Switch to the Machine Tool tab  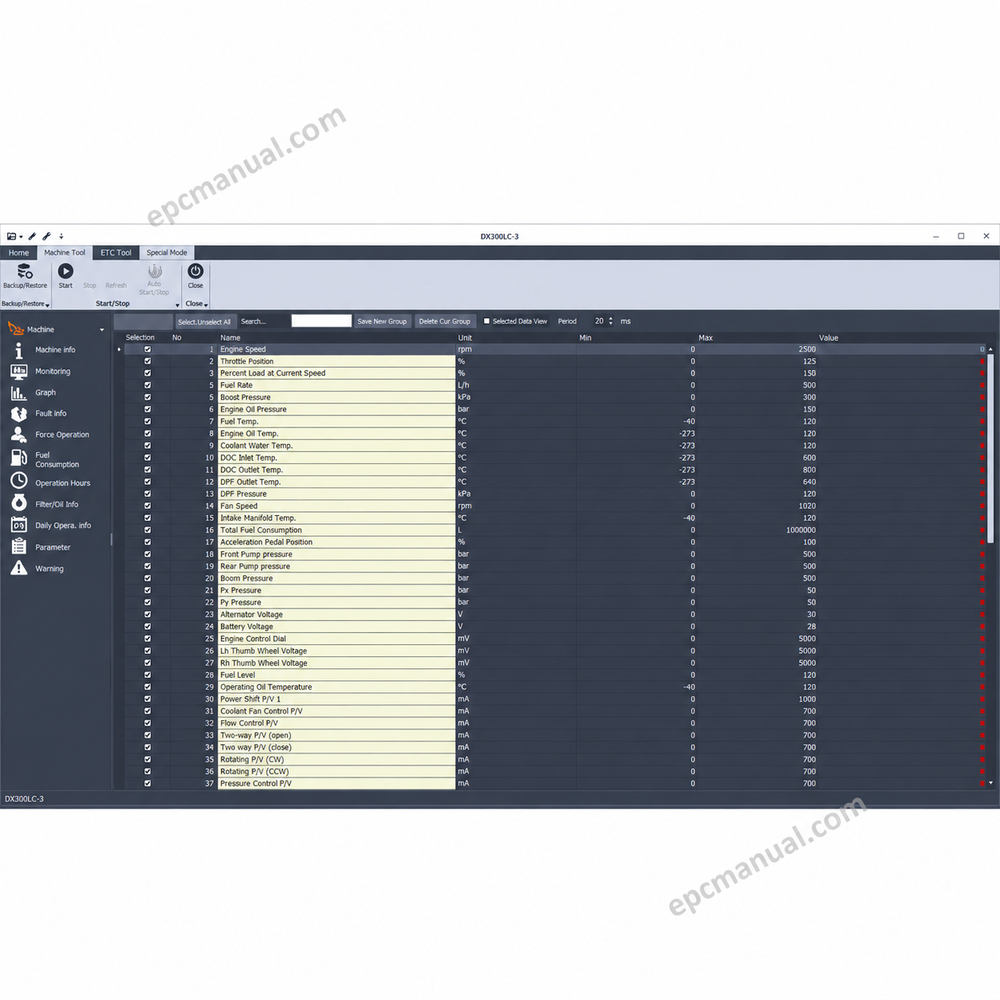tap(64, 253)
